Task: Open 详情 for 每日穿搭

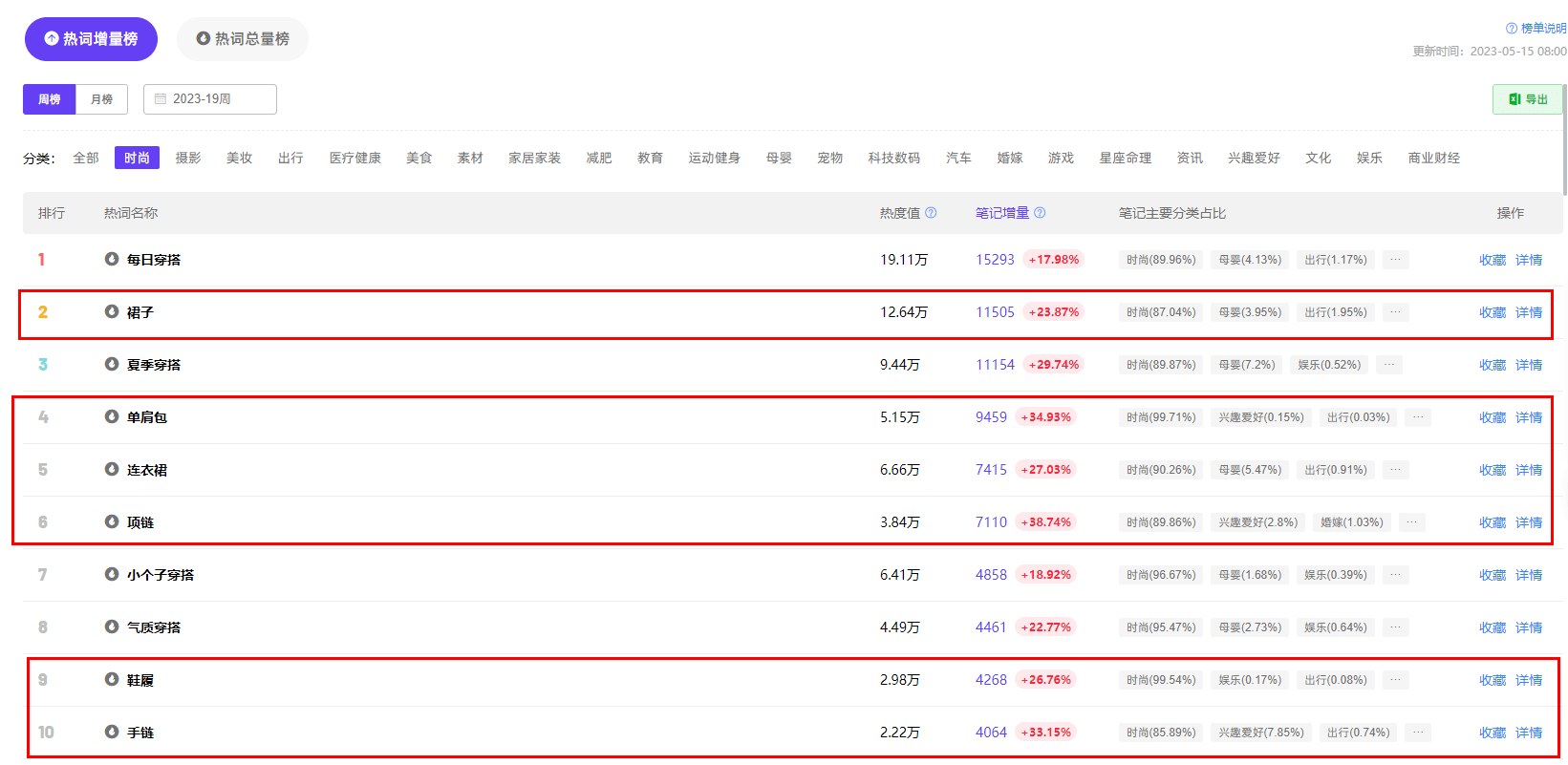Action: pyautogui.click(x=1529, y=260)
